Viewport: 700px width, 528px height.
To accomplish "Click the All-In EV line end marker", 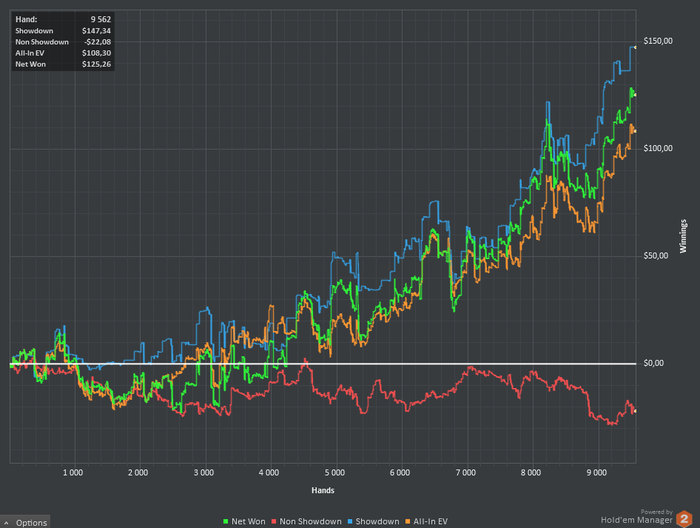I will click(x=635, y=131).
